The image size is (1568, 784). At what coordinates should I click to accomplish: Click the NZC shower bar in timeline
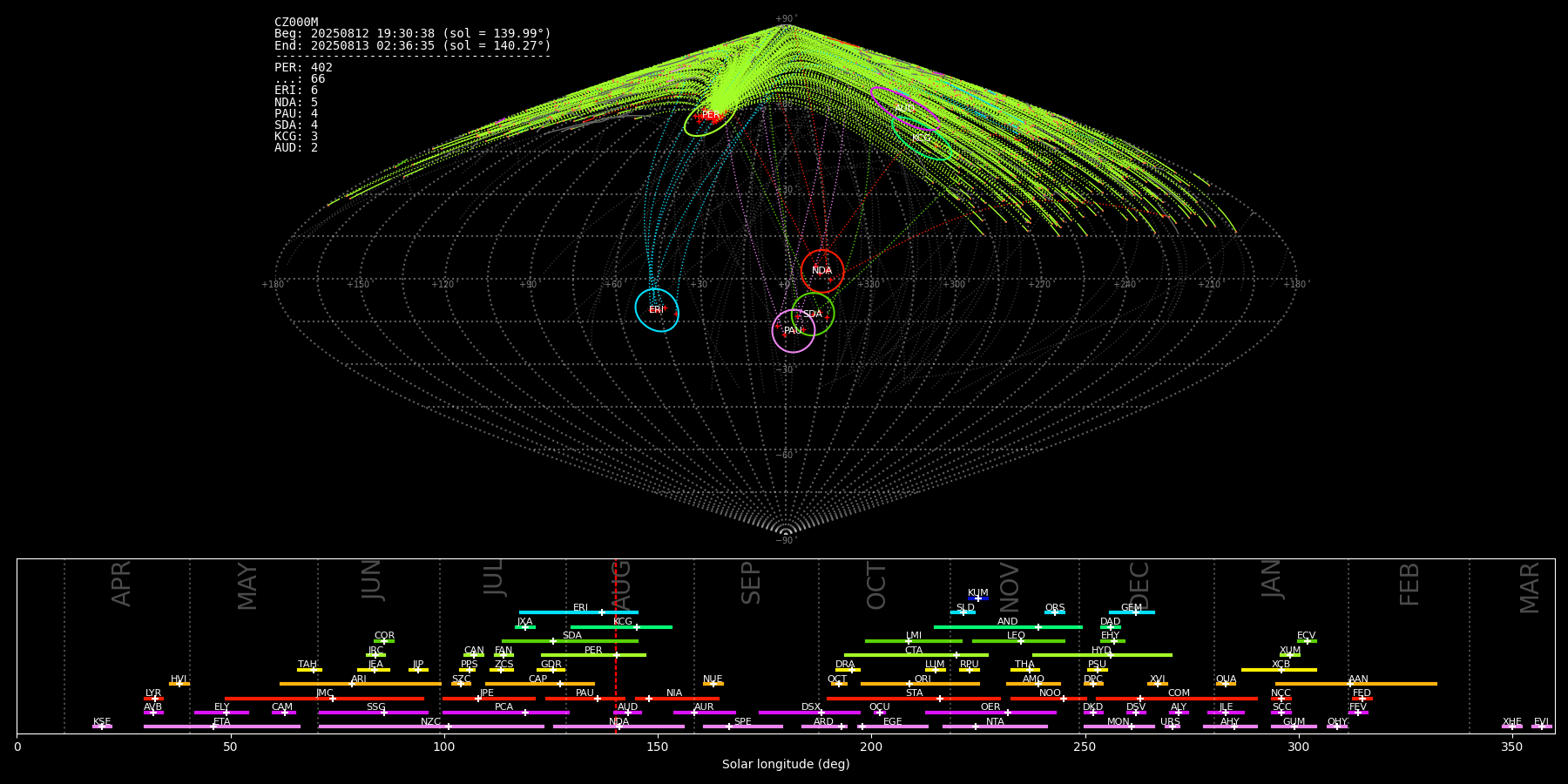tap(431, 727)
